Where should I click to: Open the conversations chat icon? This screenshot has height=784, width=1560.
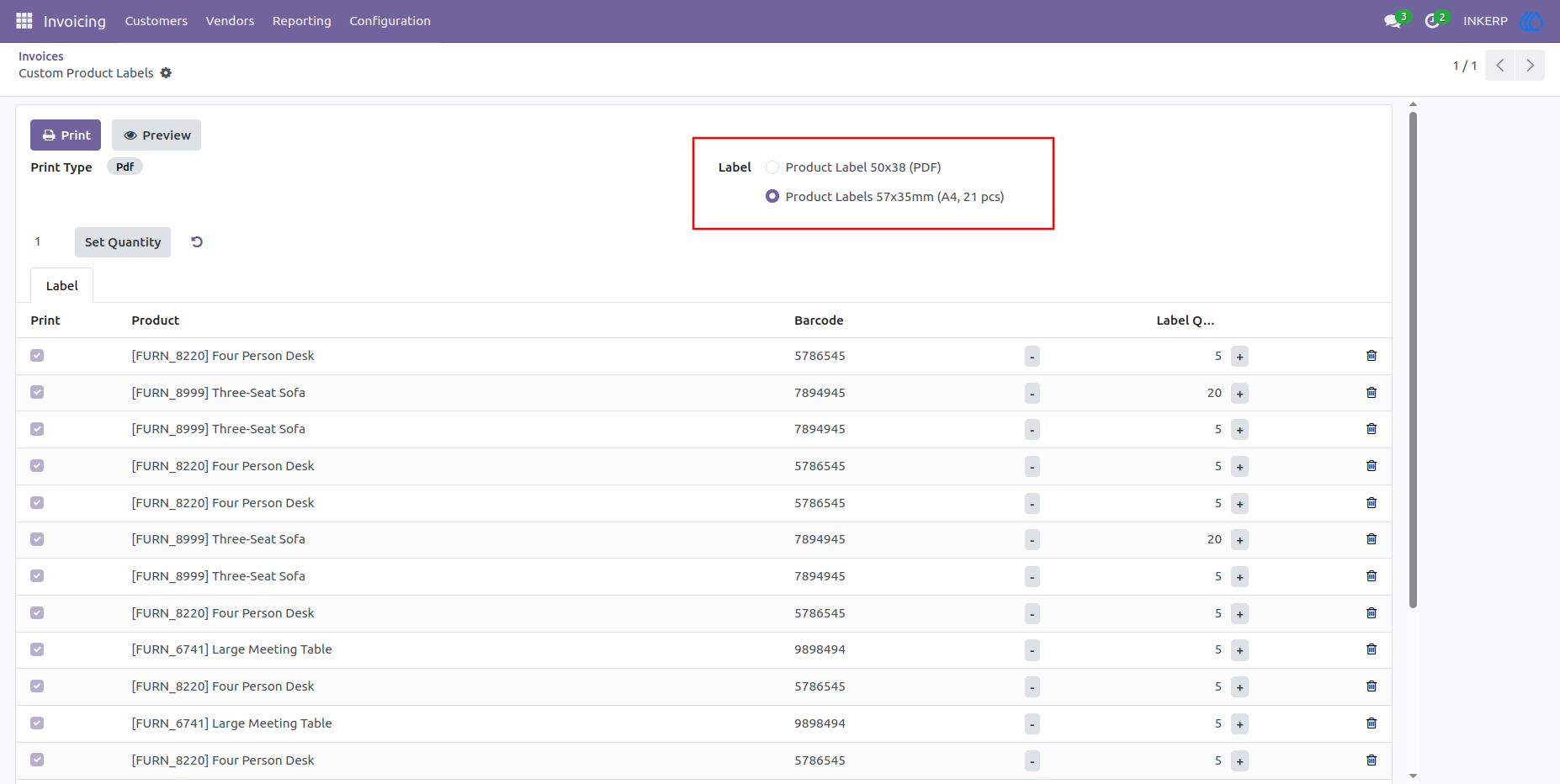click(x=1393, y=21)
